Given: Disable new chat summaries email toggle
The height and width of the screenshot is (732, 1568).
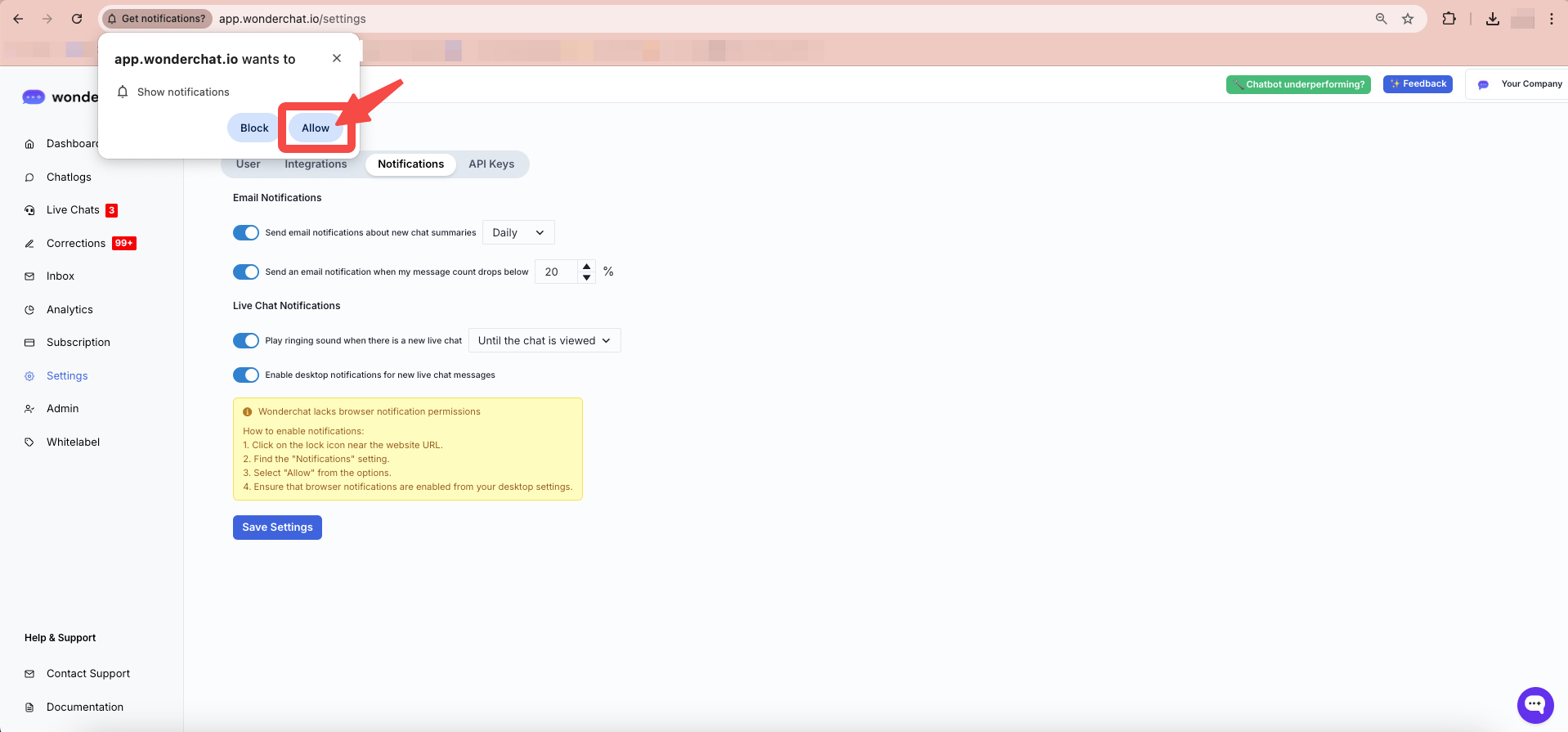Looking at the screenshot, I should click(x=246, y=233).
